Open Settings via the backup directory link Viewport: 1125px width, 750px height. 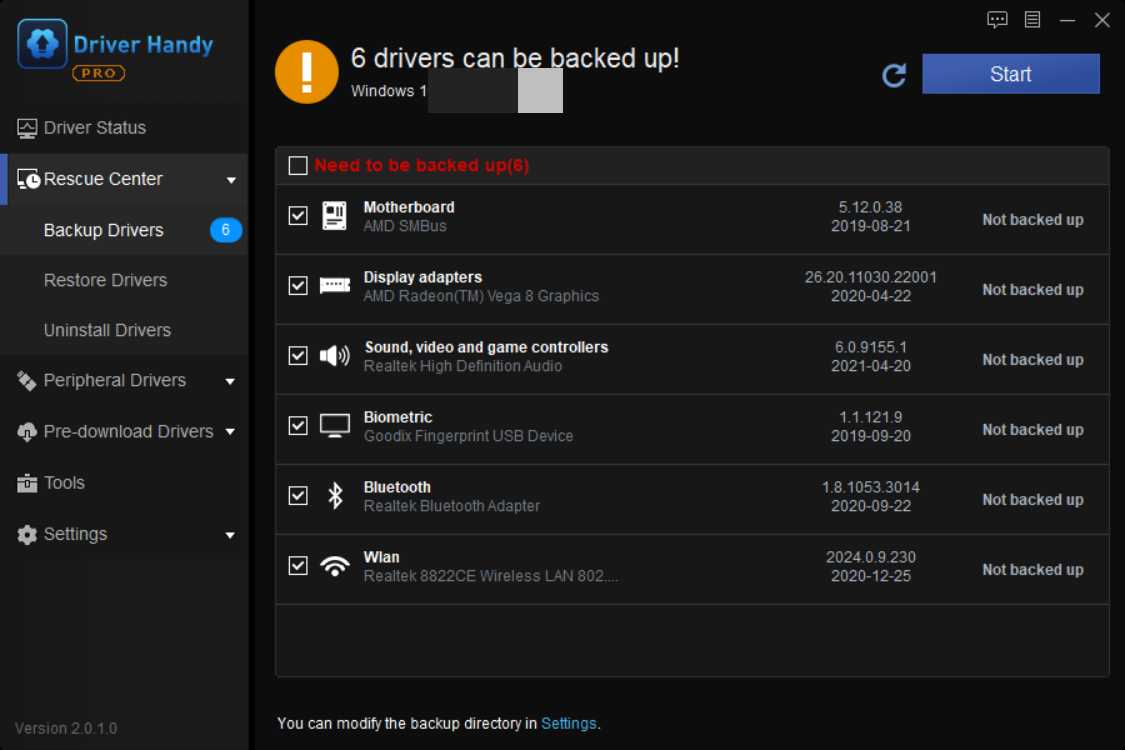(569, 723)
